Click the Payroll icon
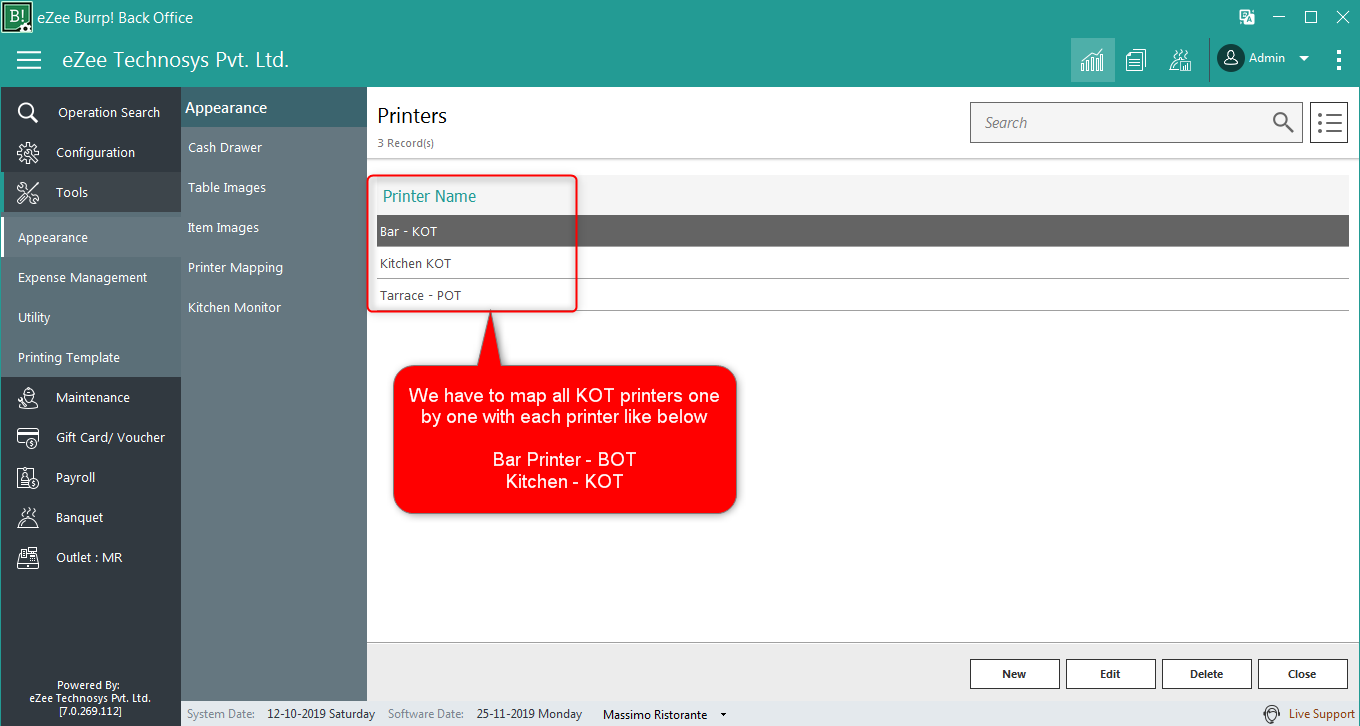This screenshot has height=726, width=1360. pyautogui.click(x=28, y=478)
